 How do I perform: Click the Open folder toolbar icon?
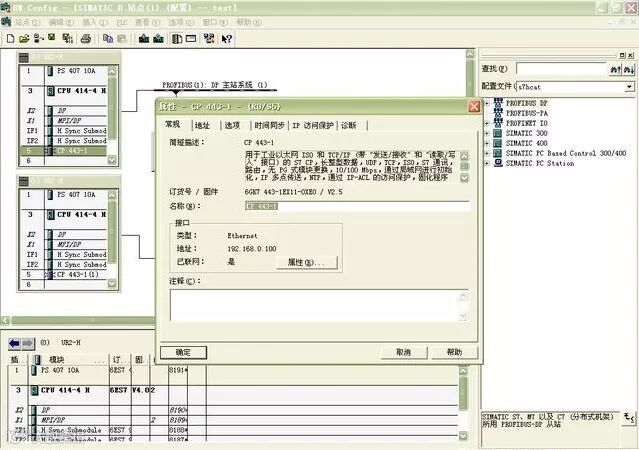(24, 39)
